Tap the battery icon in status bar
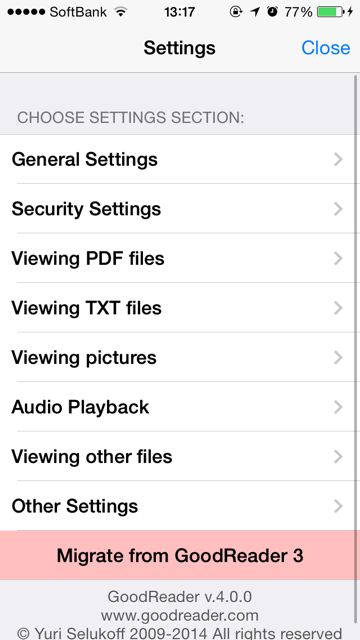Image resolution: width=360 pixels, height=640 pixels. [330, 12]
